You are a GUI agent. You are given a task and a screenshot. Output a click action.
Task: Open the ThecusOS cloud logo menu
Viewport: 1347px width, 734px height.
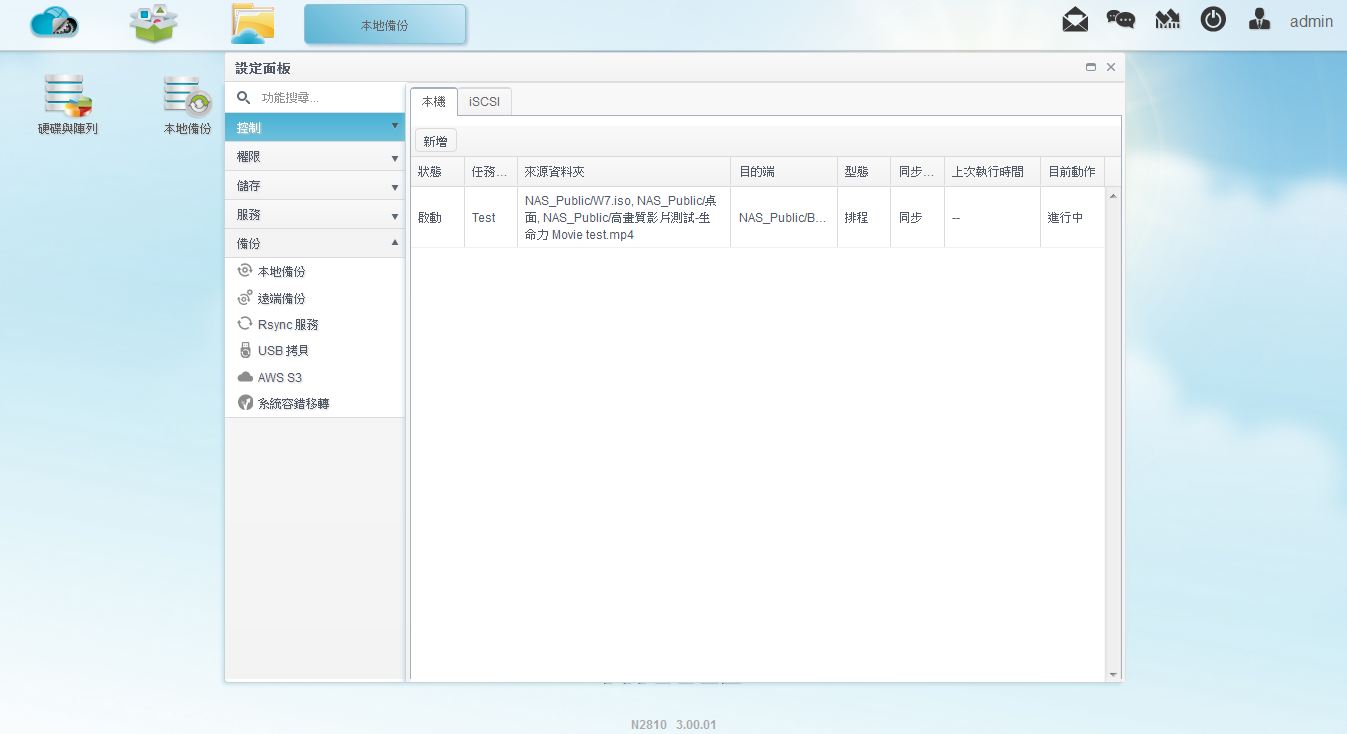click(54, 22)
